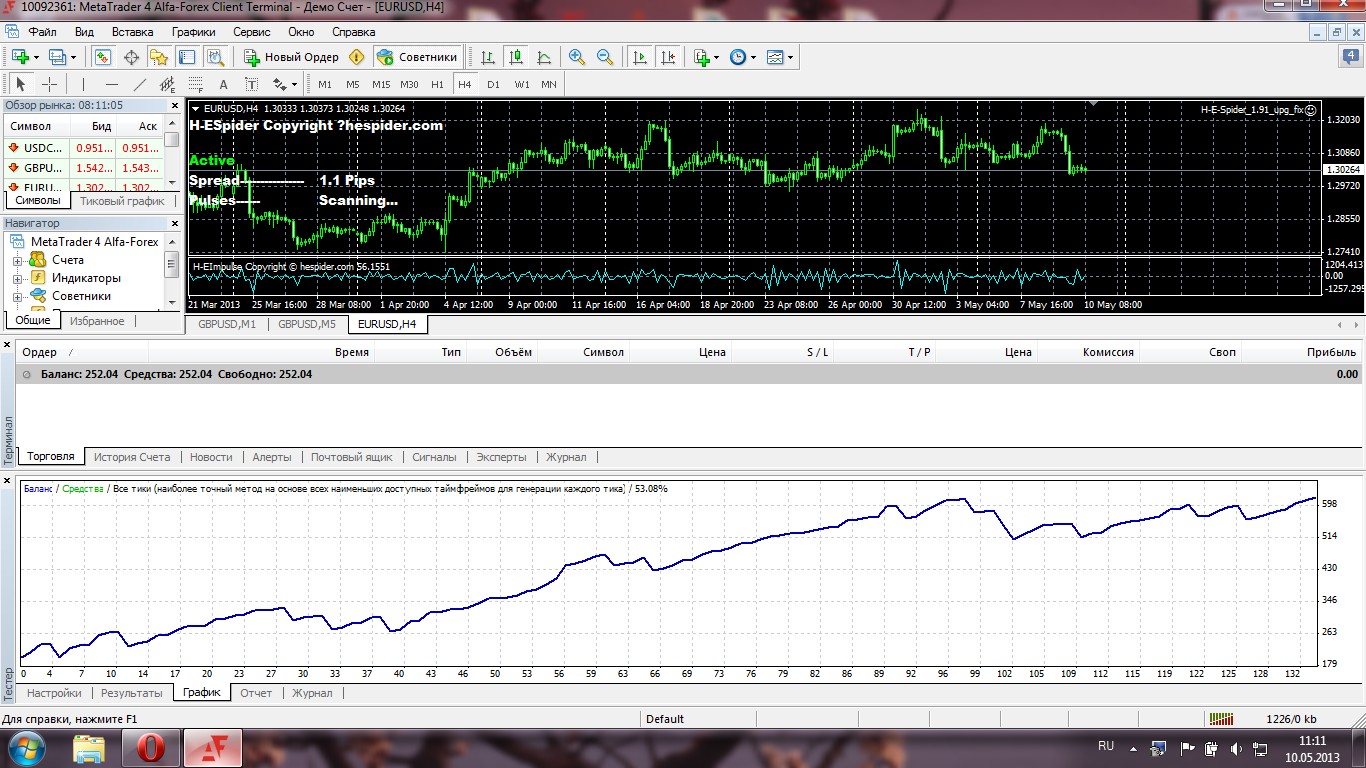Select the H4 timeframe button
The height and width of the screenshot is (768, 1366).
tap(465, 84)
